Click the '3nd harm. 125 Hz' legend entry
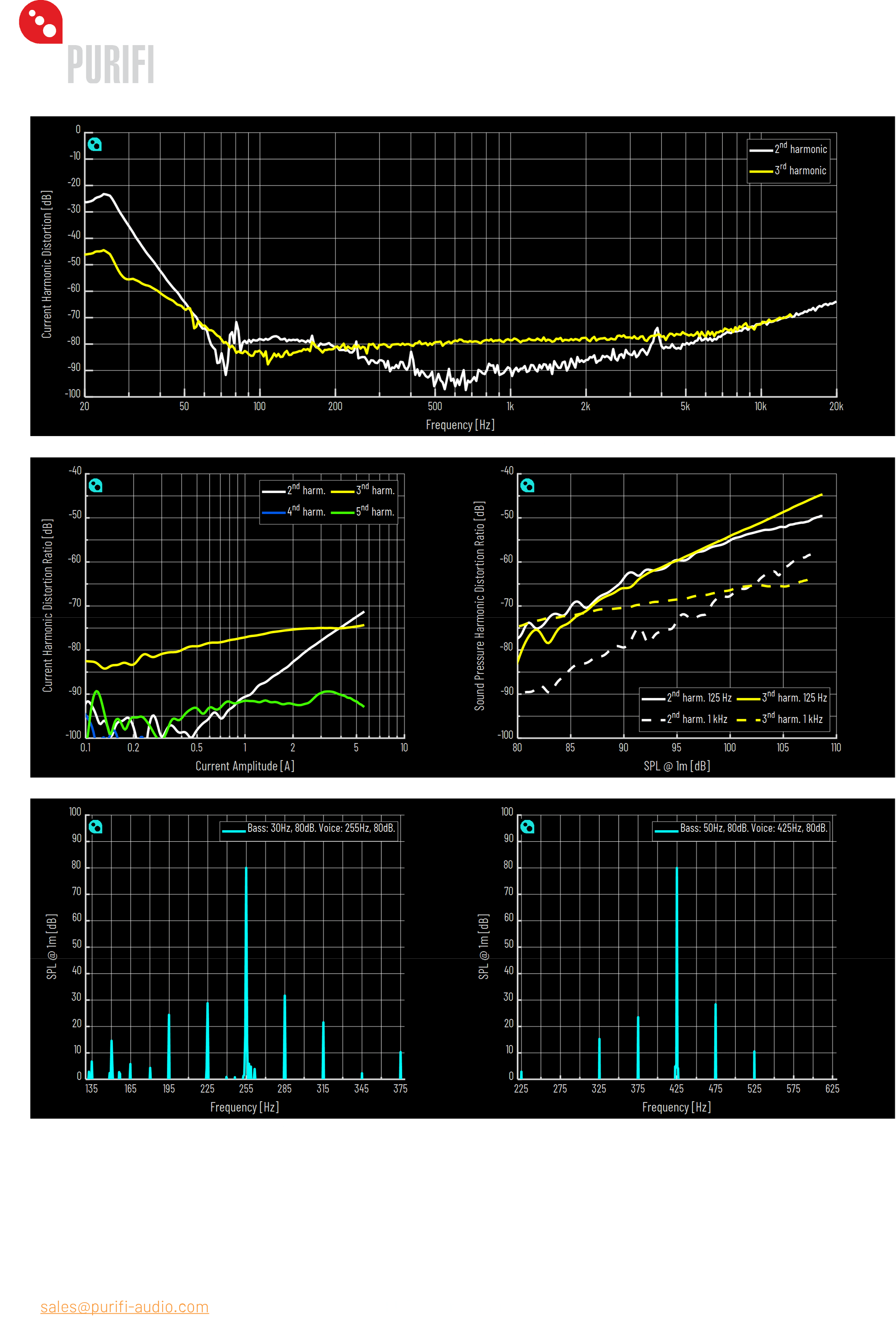This screenshot has height=1341, width=896. click(782, 697)
